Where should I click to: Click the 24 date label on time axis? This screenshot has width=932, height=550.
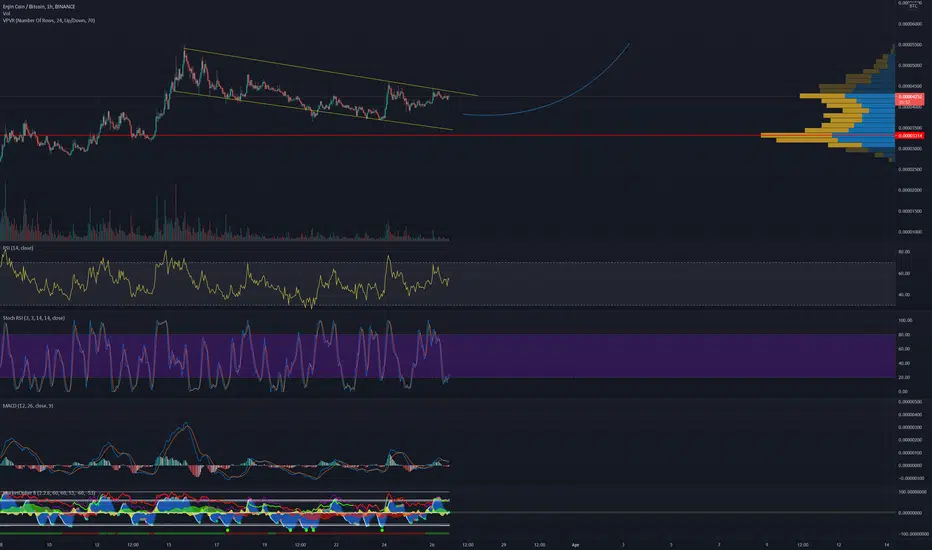(x=384, y=545)
